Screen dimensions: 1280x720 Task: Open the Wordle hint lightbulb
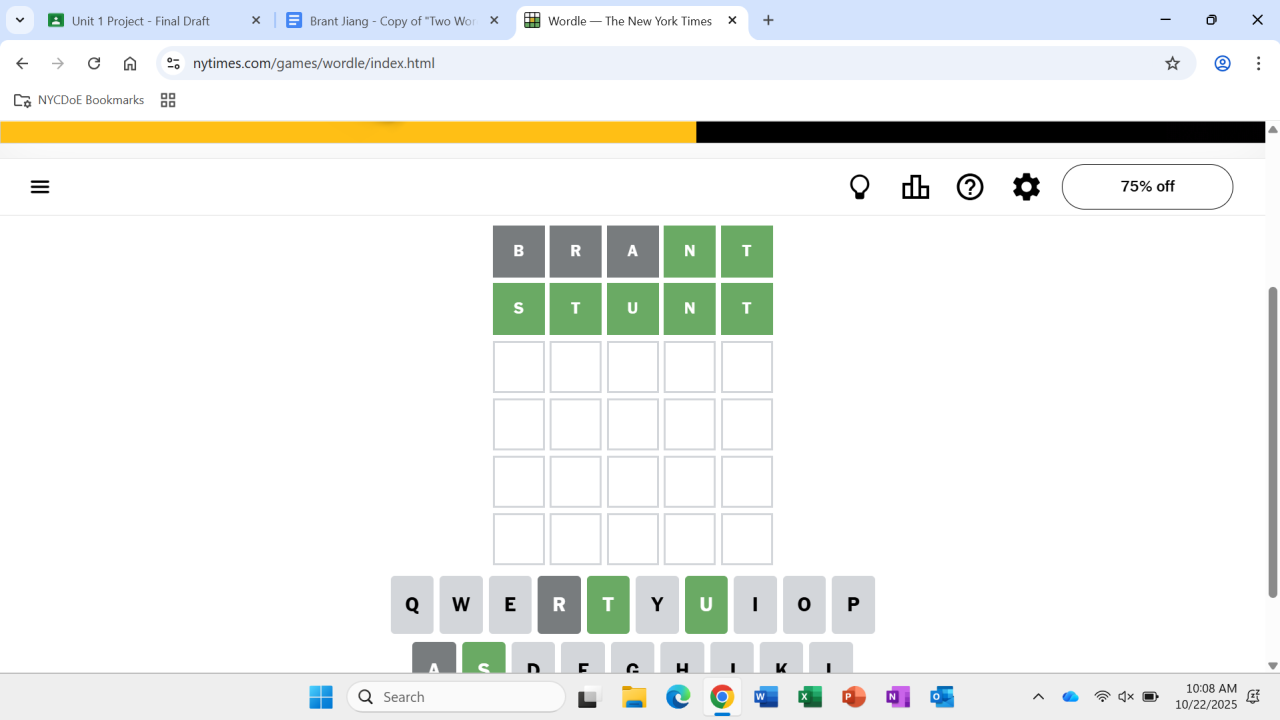859,187
